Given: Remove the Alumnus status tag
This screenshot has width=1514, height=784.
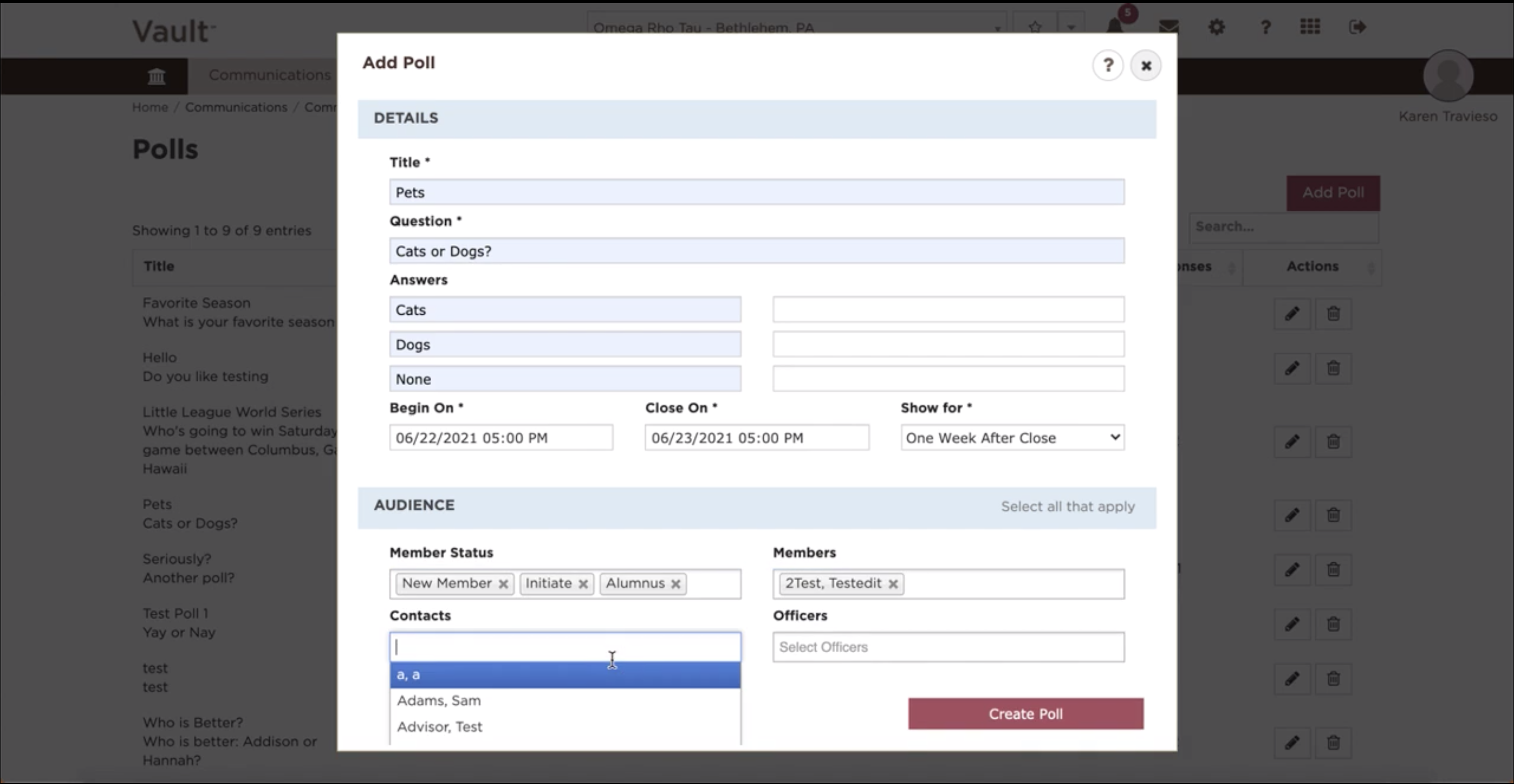Looking at the screenshot, I should click(x=676, y=584).
